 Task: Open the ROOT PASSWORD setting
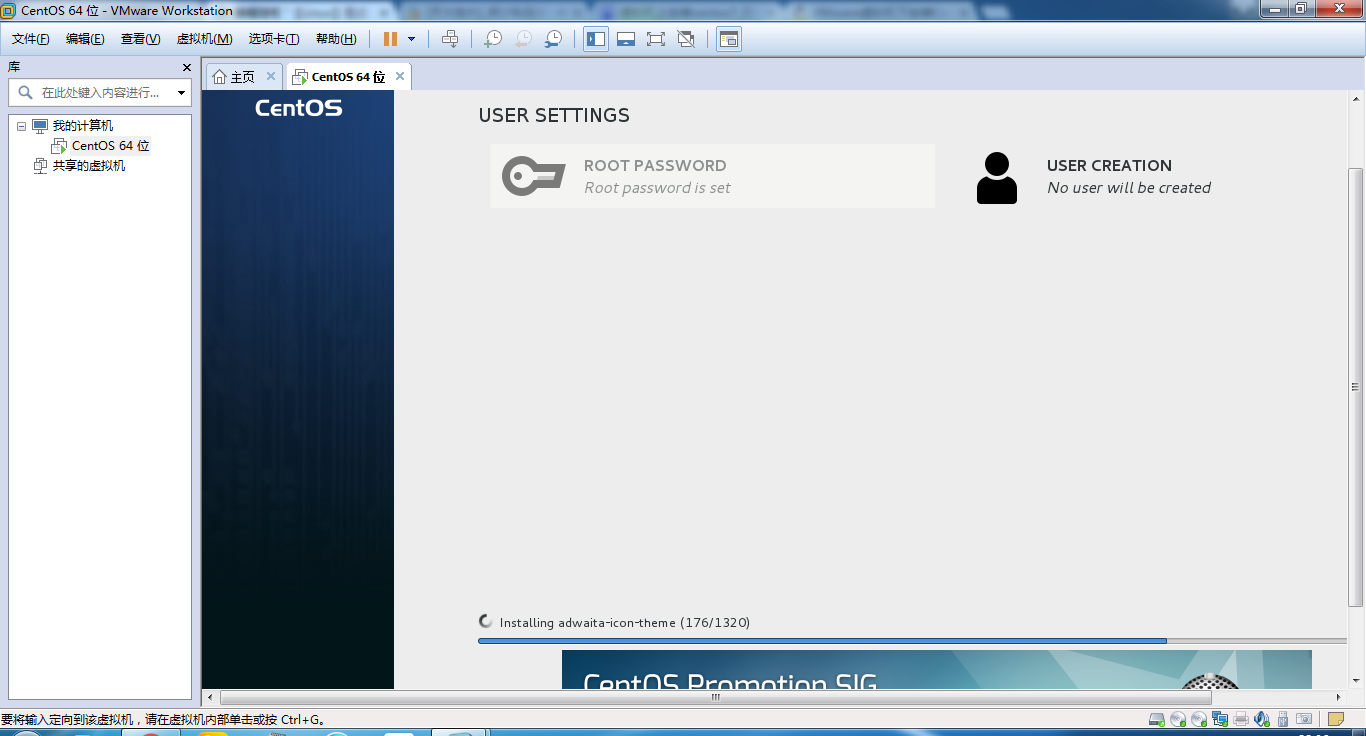[x=712, y=176]
